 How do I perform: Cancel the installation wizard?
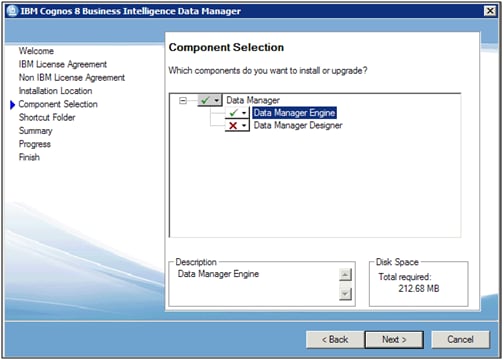[x=460, y=339]
